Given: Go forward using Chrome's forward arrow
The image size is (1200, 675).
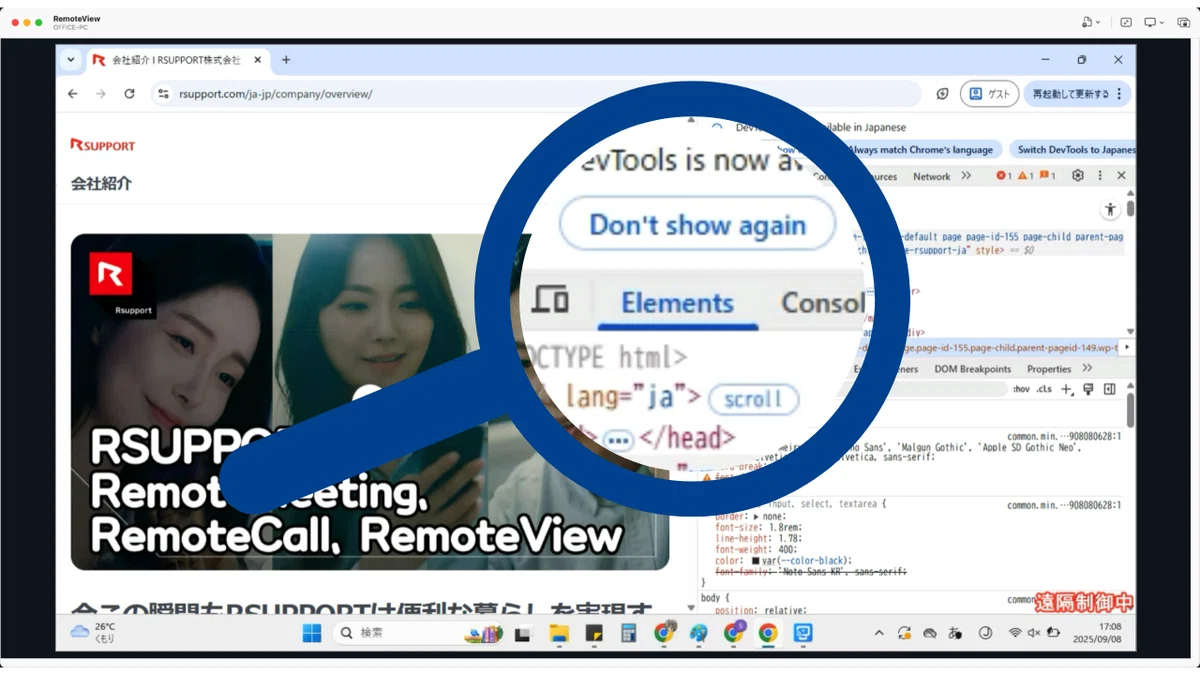Looking at the screenshot, I should point(100,94).
